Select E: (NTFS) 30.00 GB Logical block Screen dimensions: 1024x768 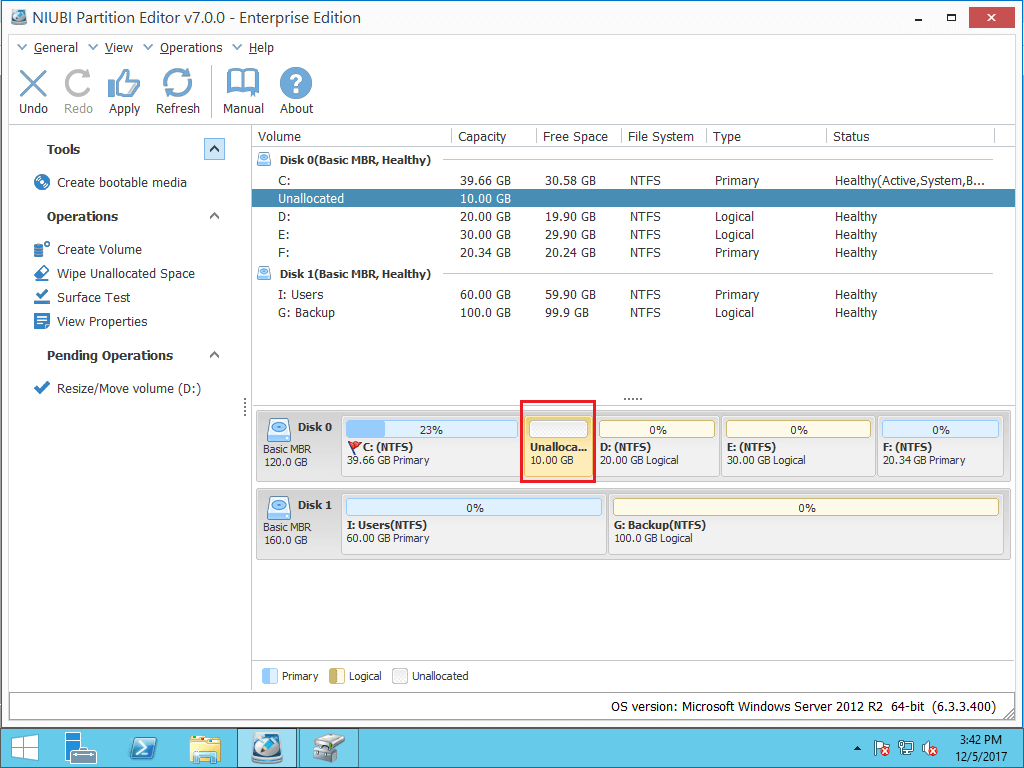tap(798, 447)
